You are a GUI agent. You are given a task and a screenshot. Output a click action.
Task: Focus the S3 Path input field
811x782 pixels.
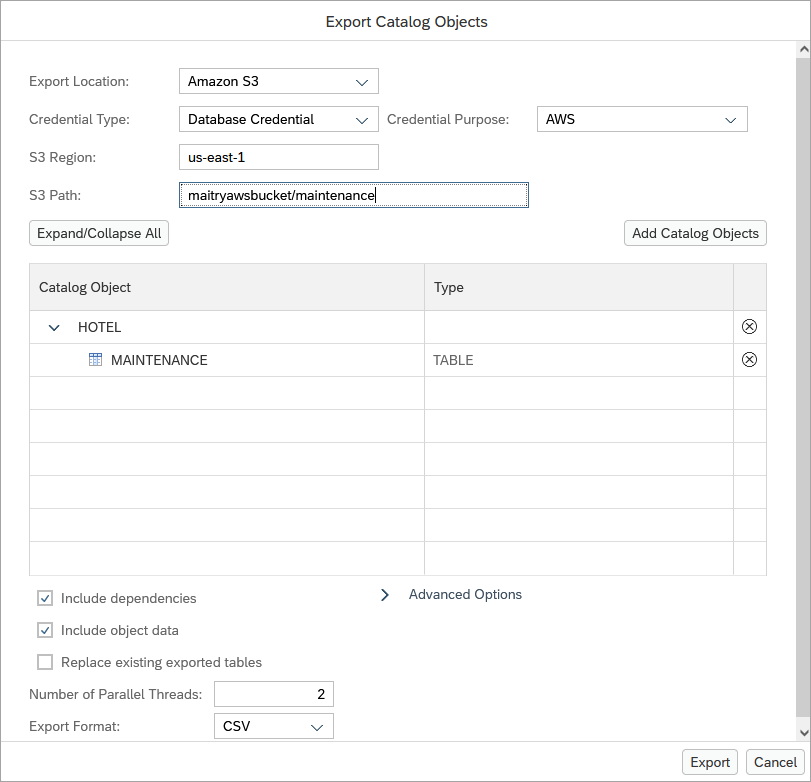pos(354,195)
